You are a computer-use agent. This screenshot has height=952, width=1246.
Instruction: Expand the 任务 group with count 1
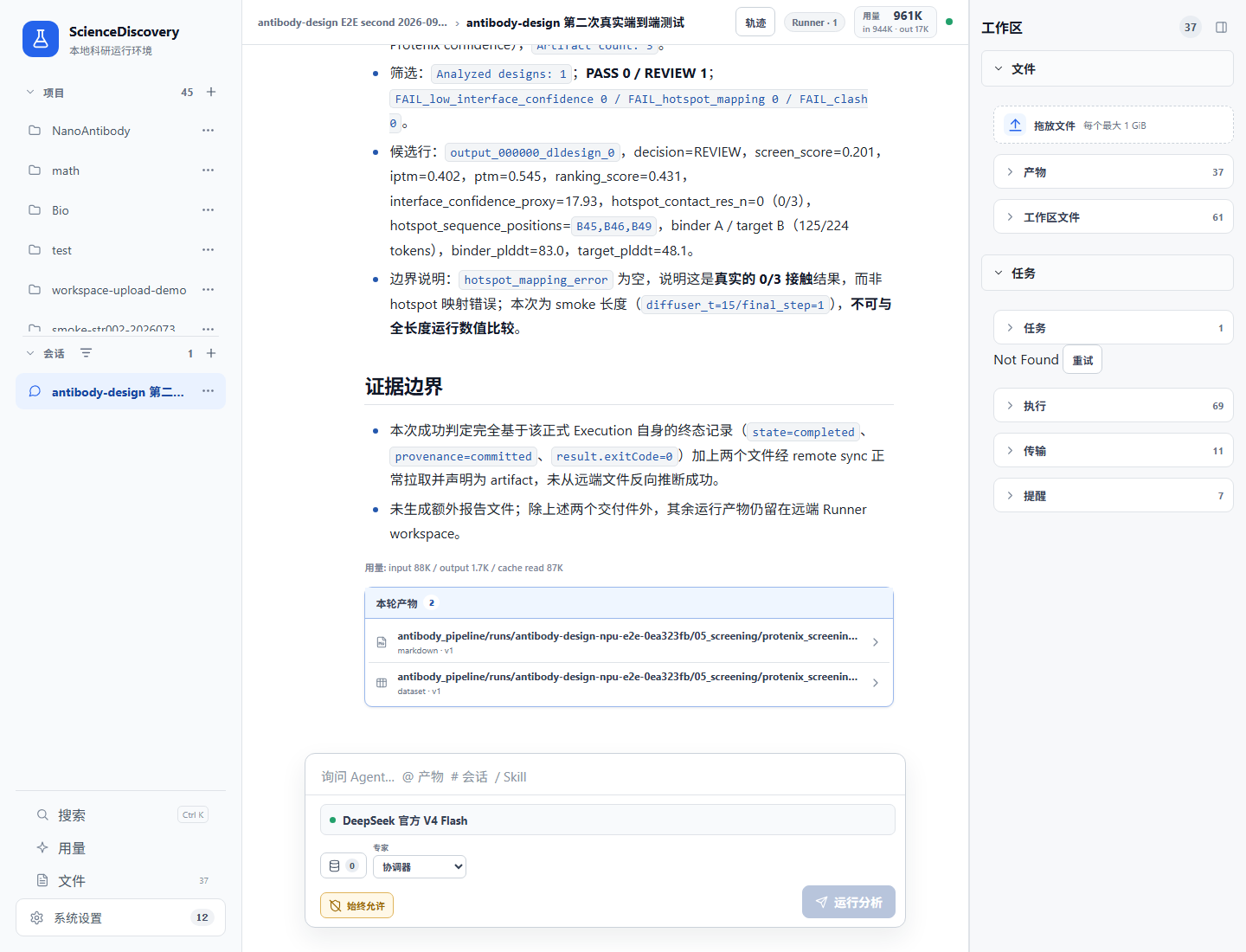pos(1114,327)
